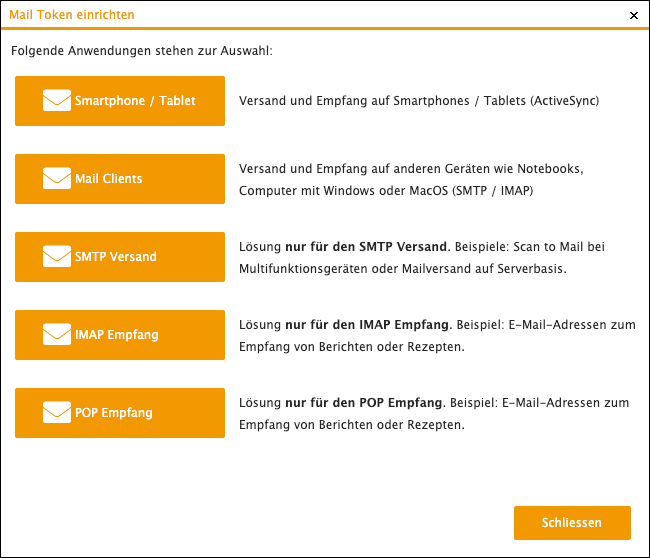
Task: Click the bold 'nur für den SMTP Versand' text
Action: coord(366,247)
